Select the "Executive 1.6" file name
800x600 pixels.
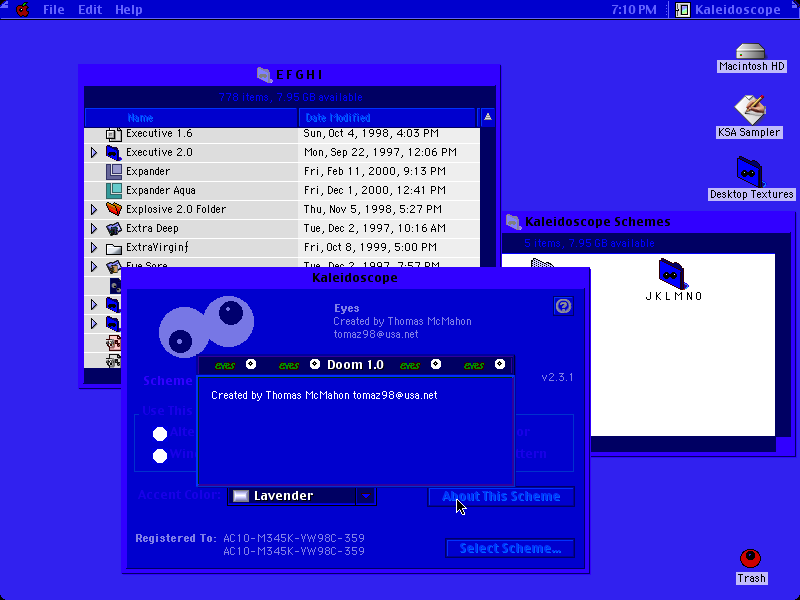[x=159, y=134]
